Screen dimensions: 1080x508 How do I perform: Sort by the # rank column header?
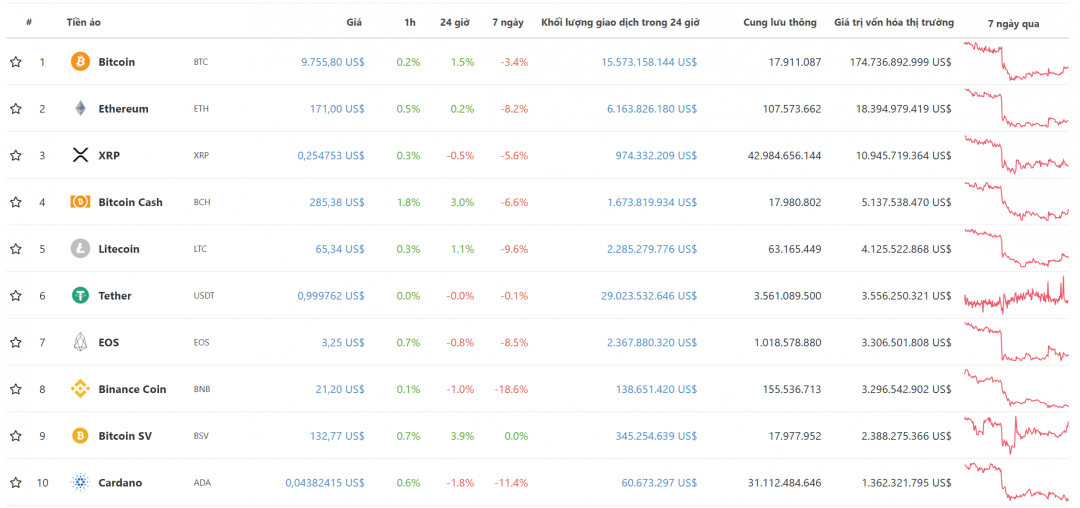pos(29,22)
